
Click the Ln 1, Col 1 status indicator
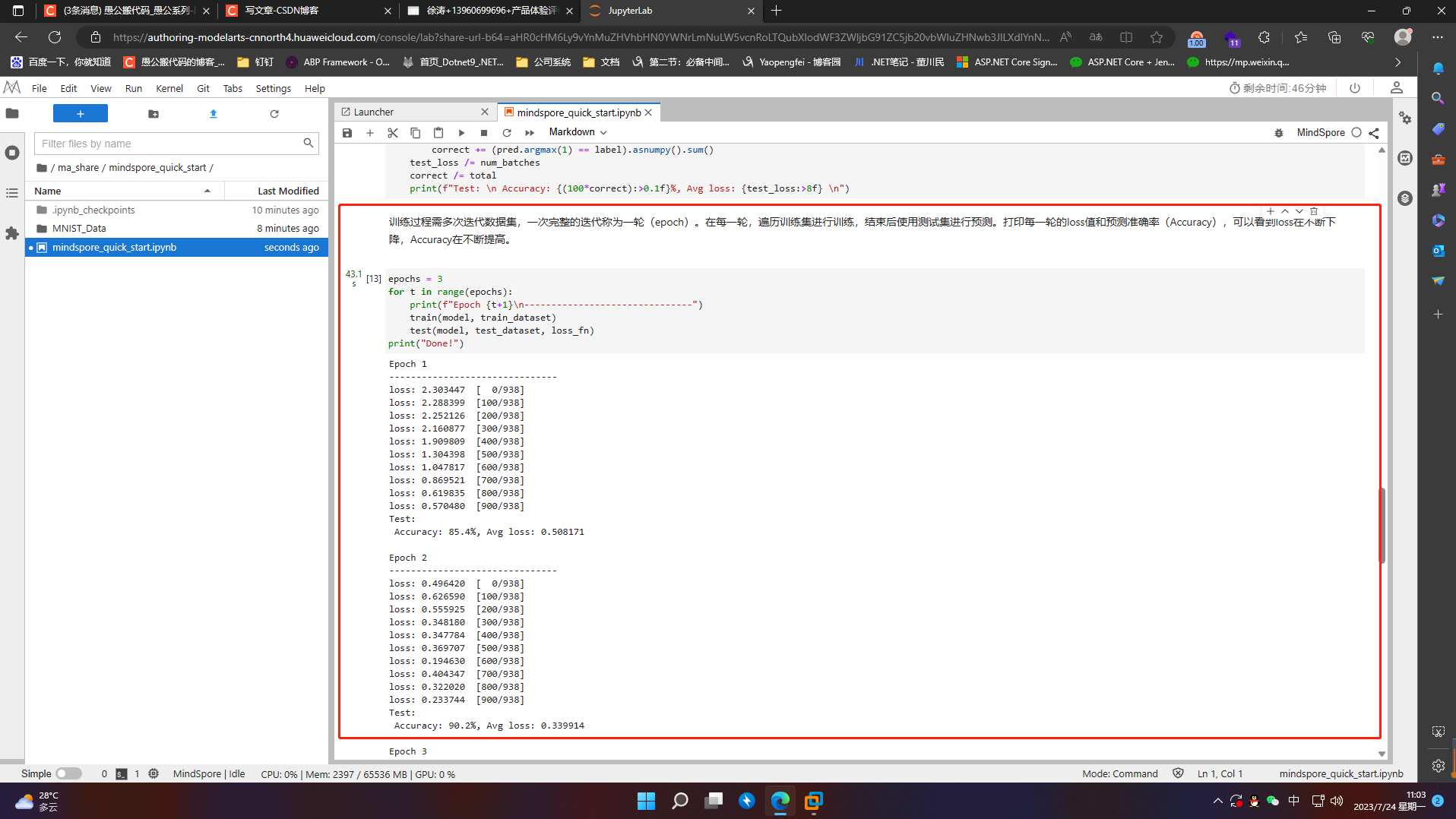tap(1220, 773)
